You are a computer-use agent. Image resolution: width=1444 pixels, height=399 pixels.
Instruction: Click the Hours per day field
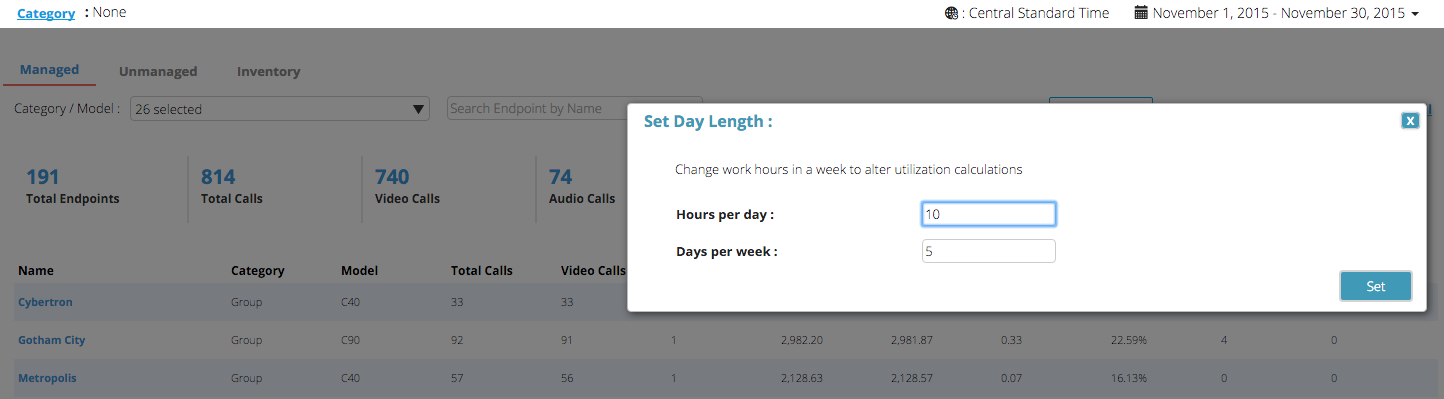point(988,214)
